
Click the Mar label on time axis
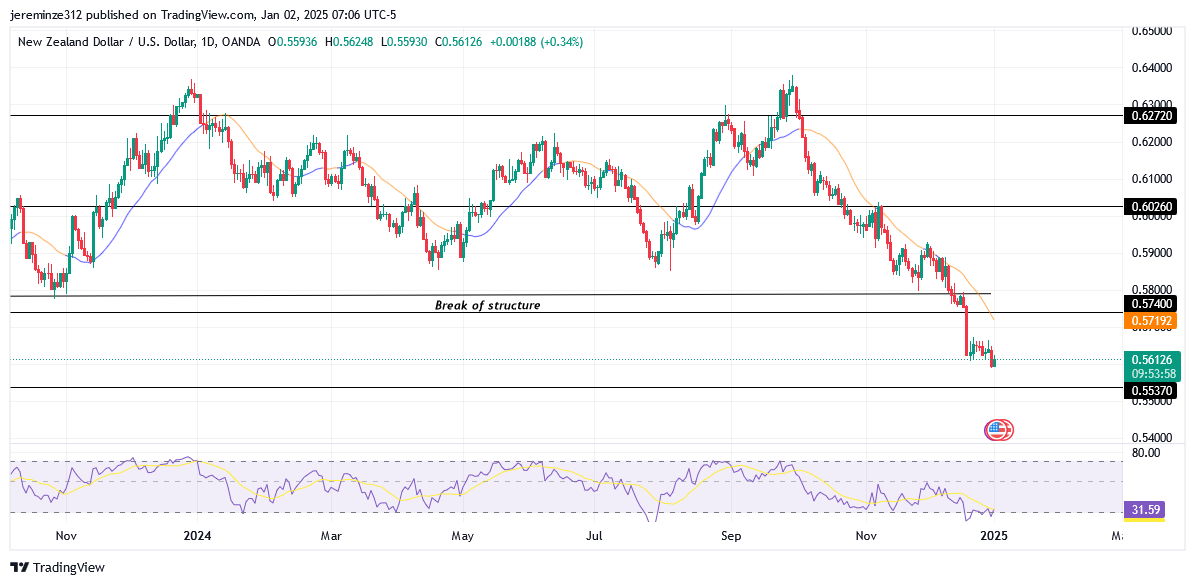(331, 536)
